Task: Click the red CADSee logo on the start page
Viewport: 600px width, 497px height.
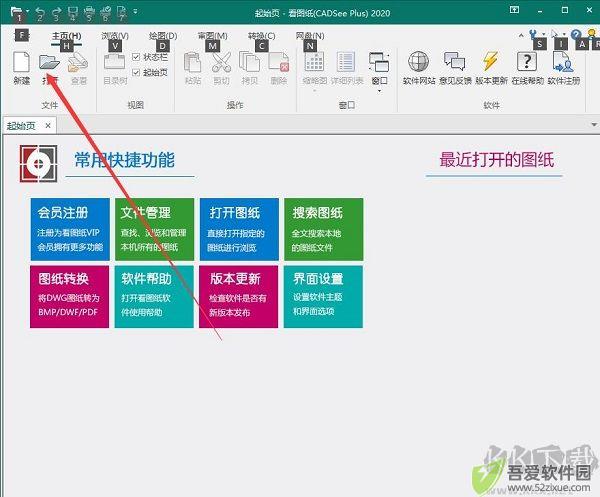Action: click(39, 163)
